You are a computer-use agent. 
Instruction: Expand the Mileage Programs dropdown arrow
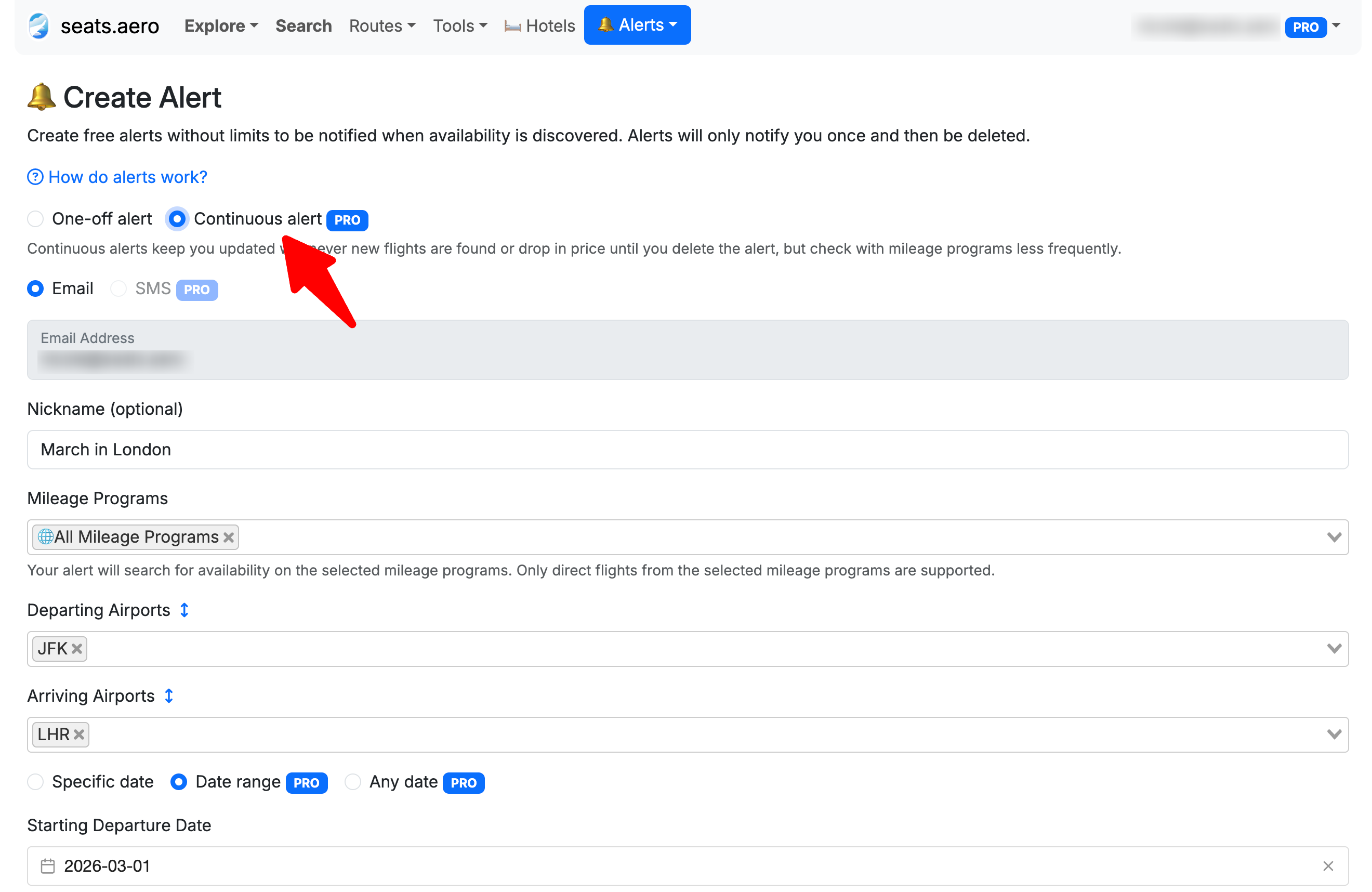tap(1334, 537)
